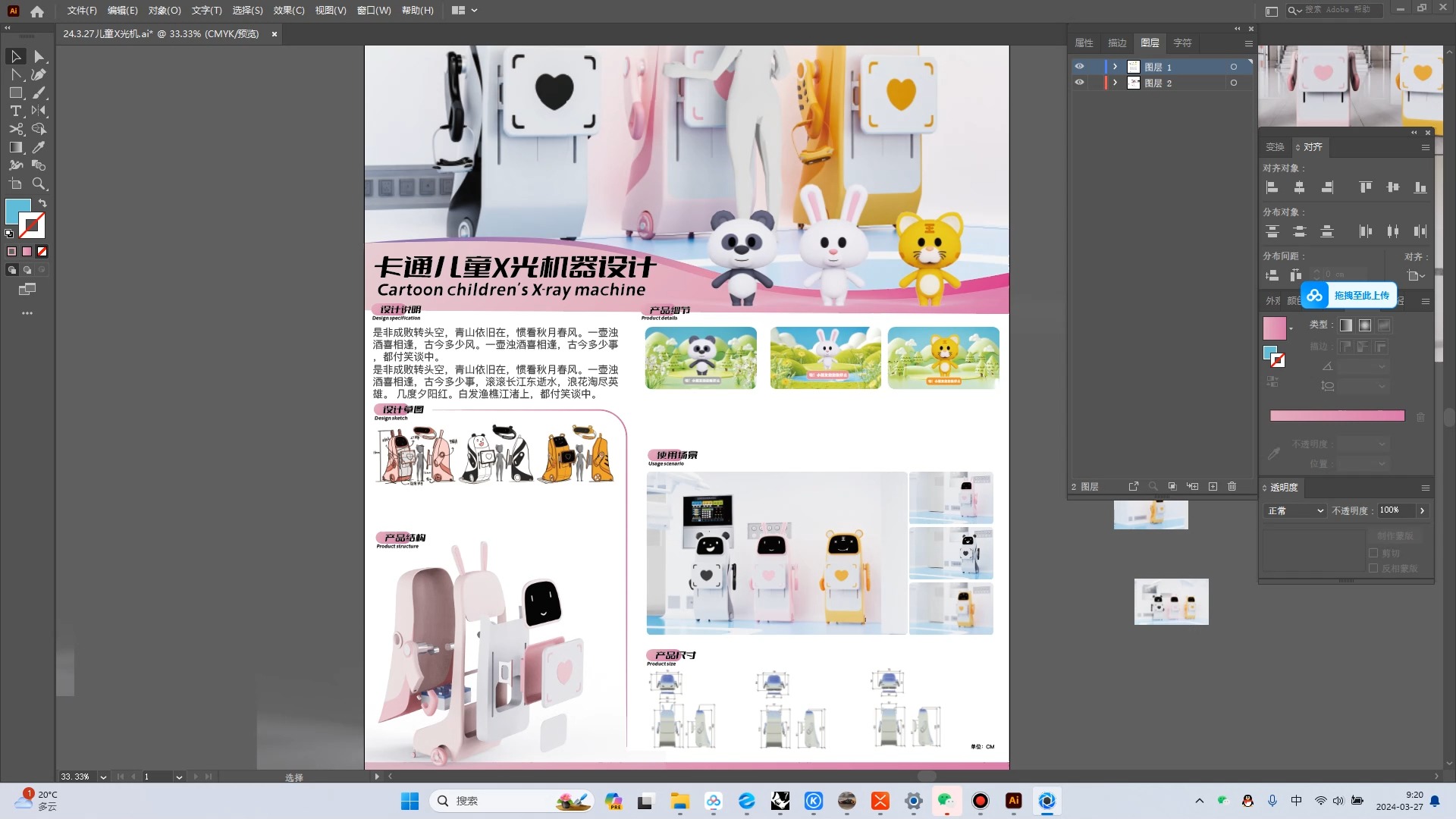Click blue Fill color box in toolbar

point(18,212)
